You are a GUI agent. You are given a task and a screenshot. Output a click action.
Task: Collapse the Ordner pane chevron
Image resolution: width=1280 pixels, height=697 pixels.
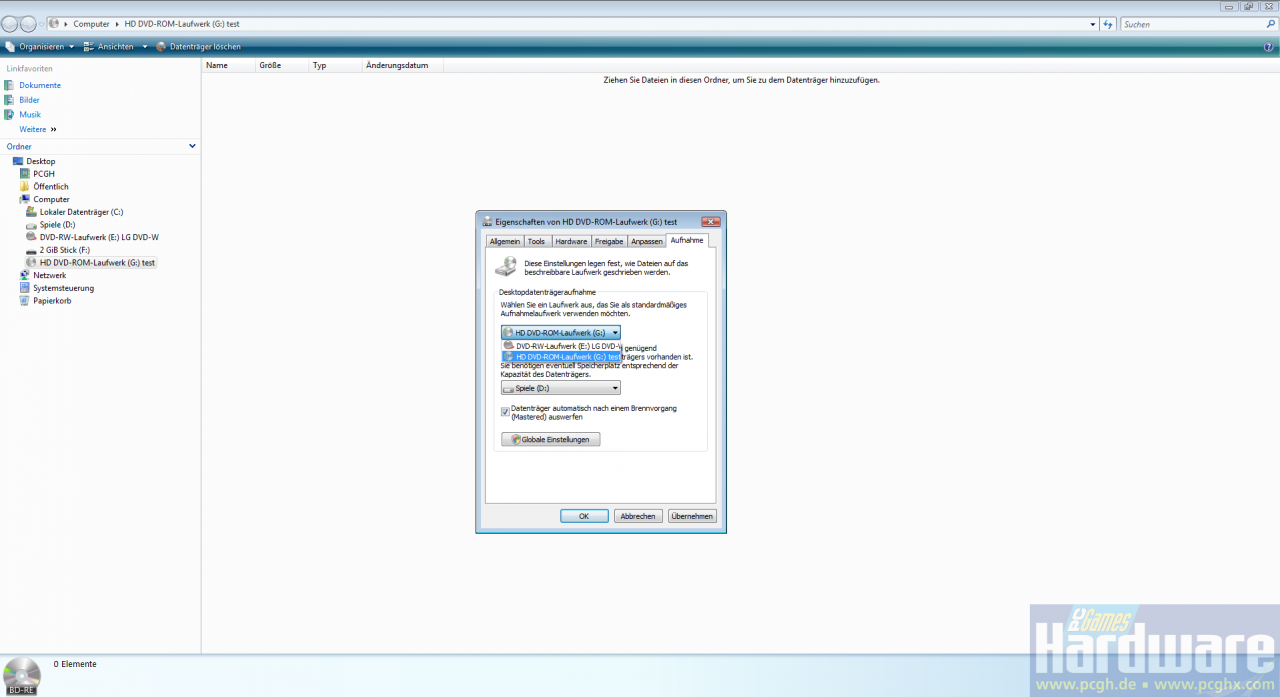tap(193, 146)
